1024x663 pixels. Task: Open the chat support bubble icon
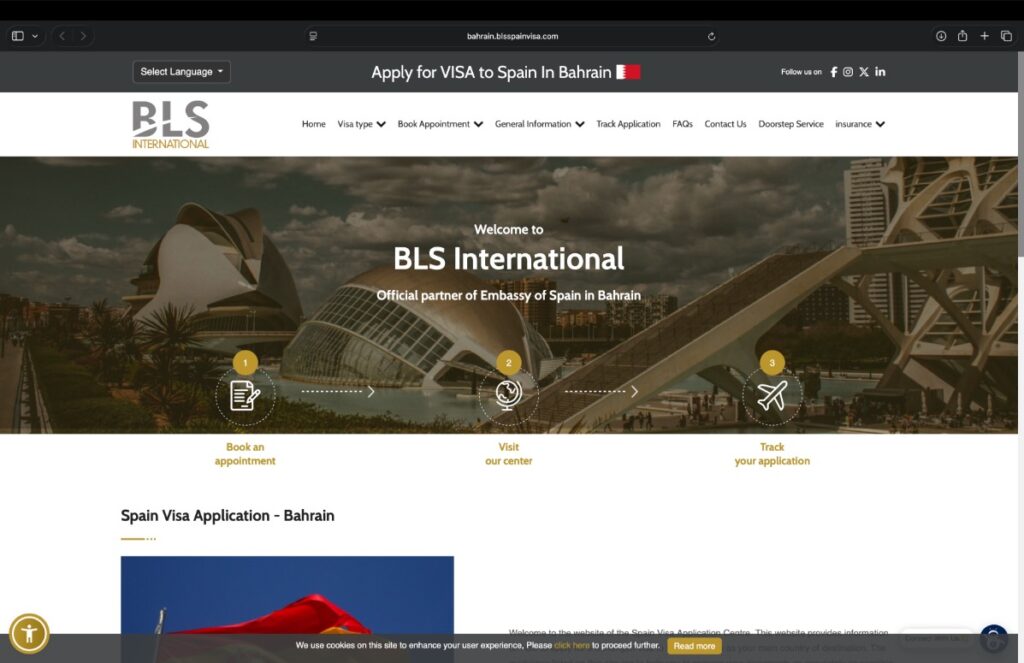click(x=993, y=638)
